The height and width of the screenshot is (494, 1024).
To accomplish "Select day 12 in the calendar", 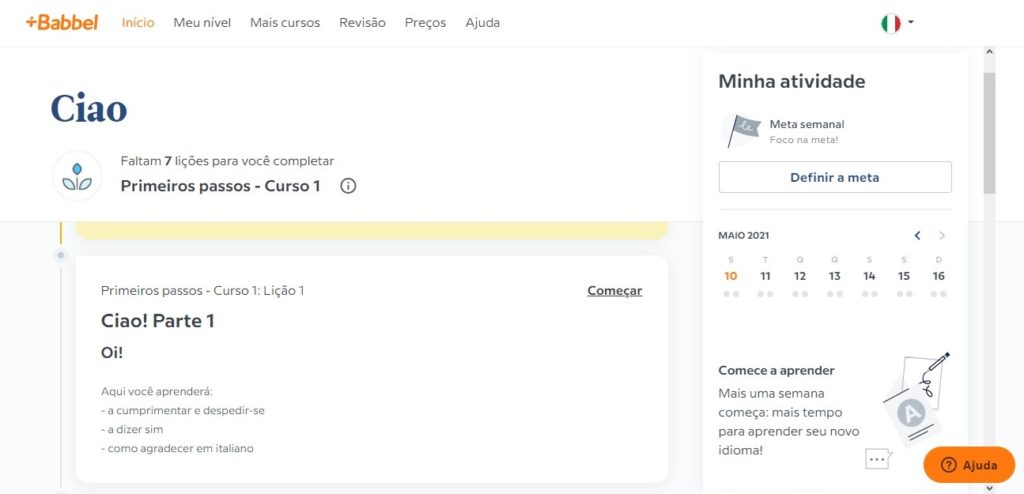I will (800, 276).
